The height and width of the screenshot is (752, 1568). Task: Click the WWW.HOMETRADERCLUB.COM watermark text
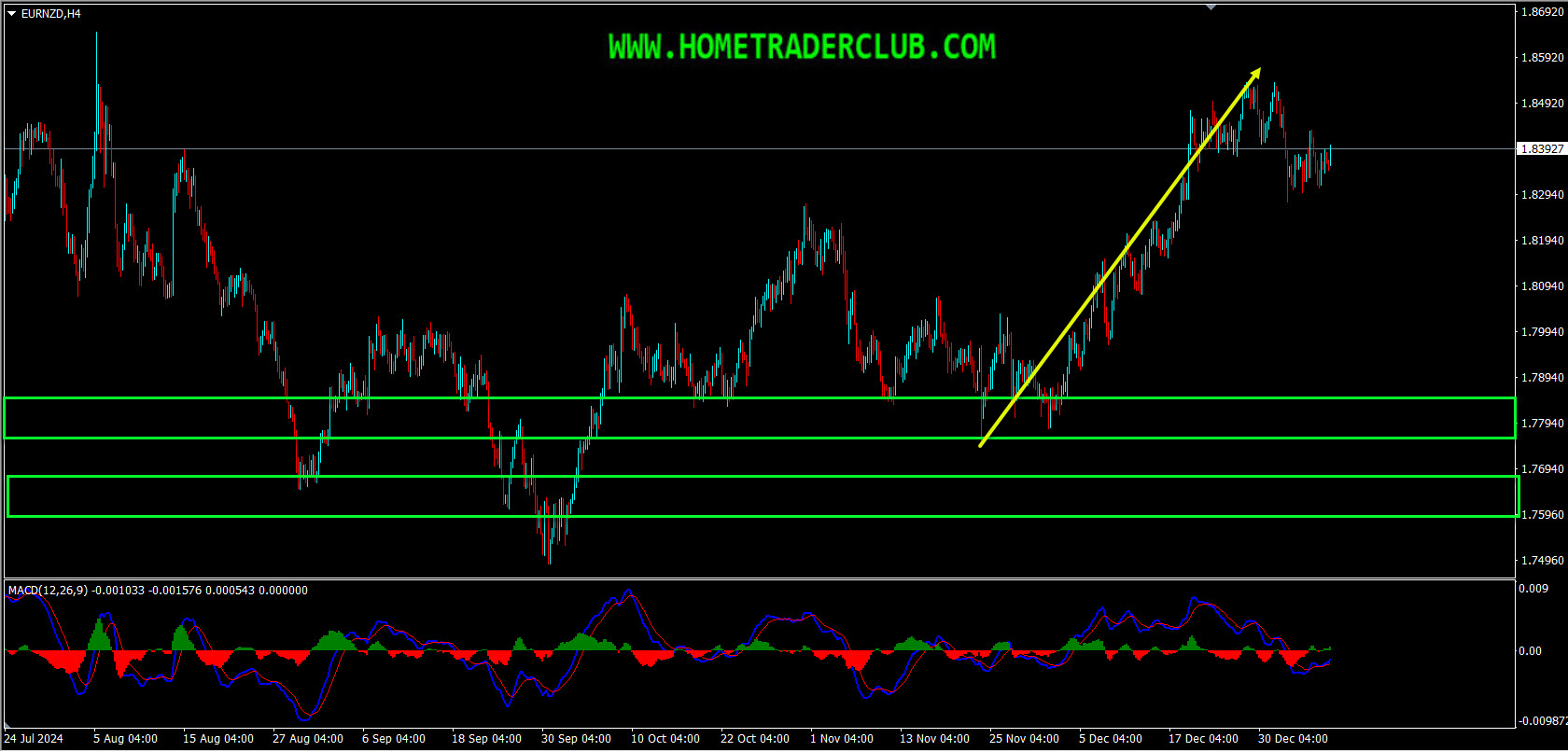coord(802,47)
